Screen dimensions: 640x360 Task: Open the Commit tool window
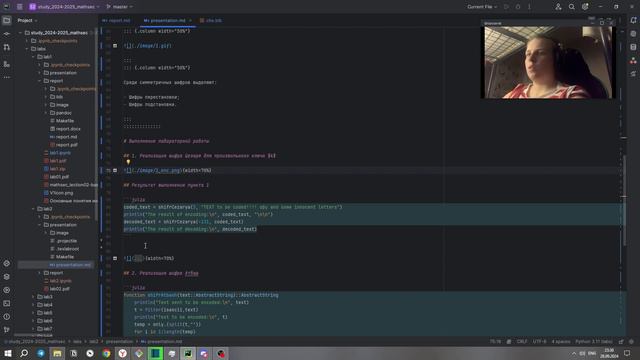coord(7,34)
